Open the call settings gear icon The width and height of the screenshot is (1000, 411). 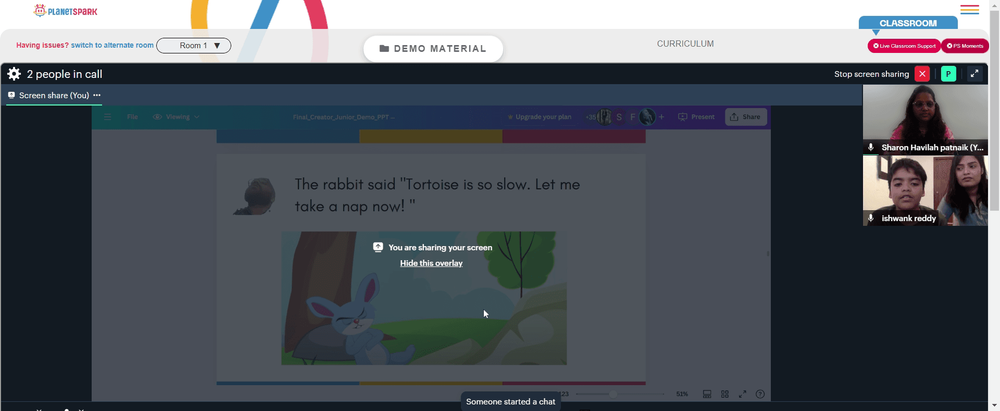tap(14, 74)
